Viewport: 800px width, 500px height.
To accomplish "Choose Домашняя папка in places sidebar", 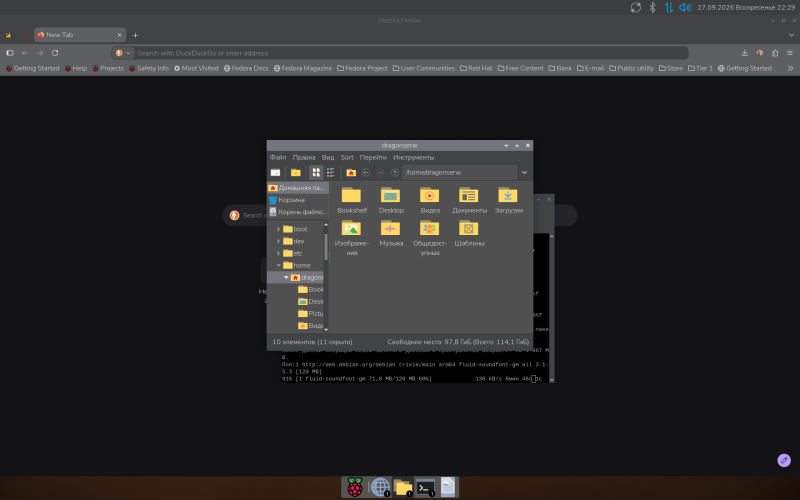I will pyautogui.click(x=297, y=188).
